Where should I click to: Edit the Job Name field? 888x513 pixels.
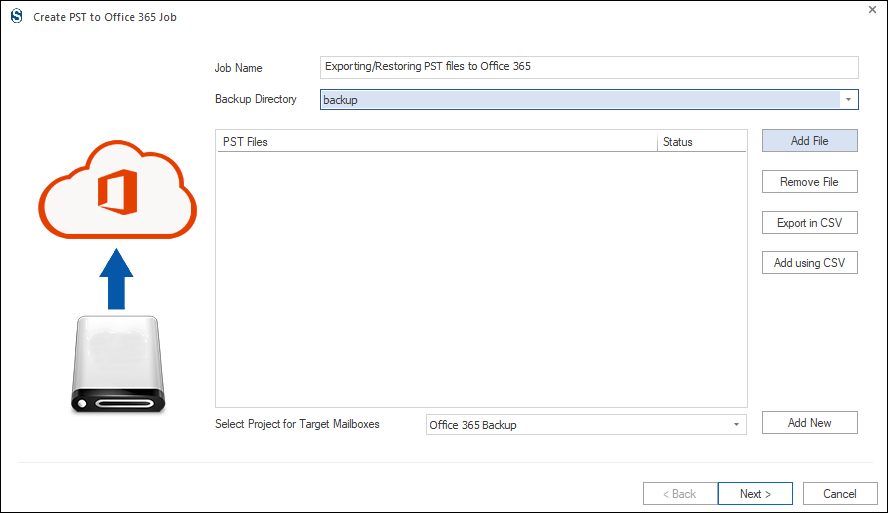point(589,67)
